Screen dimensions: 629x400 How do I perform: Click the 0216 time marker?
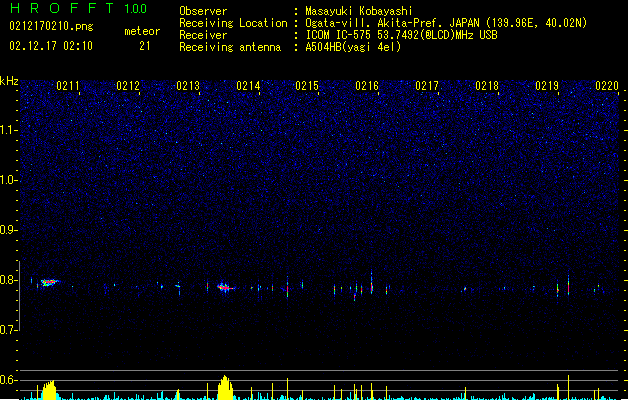click(x=367, y=86)
